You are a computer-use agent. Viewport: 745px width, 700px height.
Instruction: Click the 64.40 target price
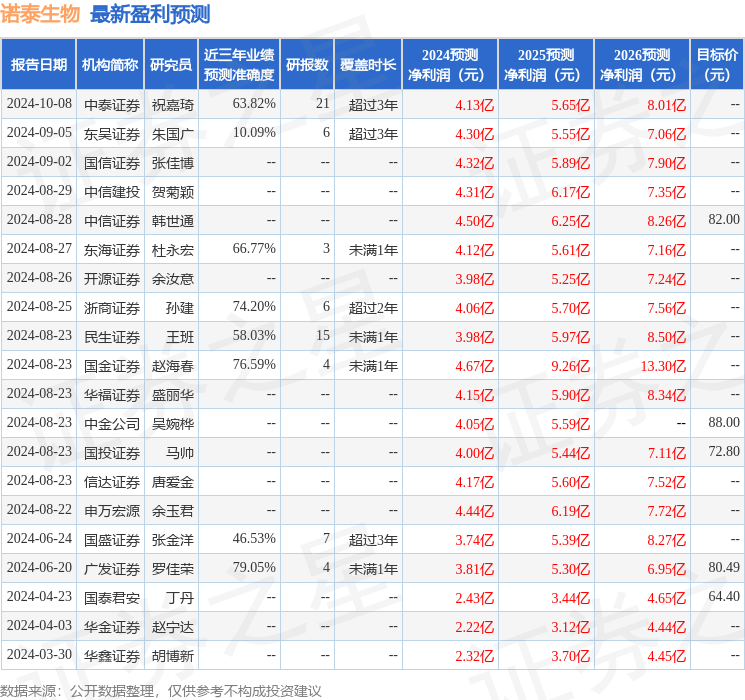pyautogui.click(x=724, y=596)
